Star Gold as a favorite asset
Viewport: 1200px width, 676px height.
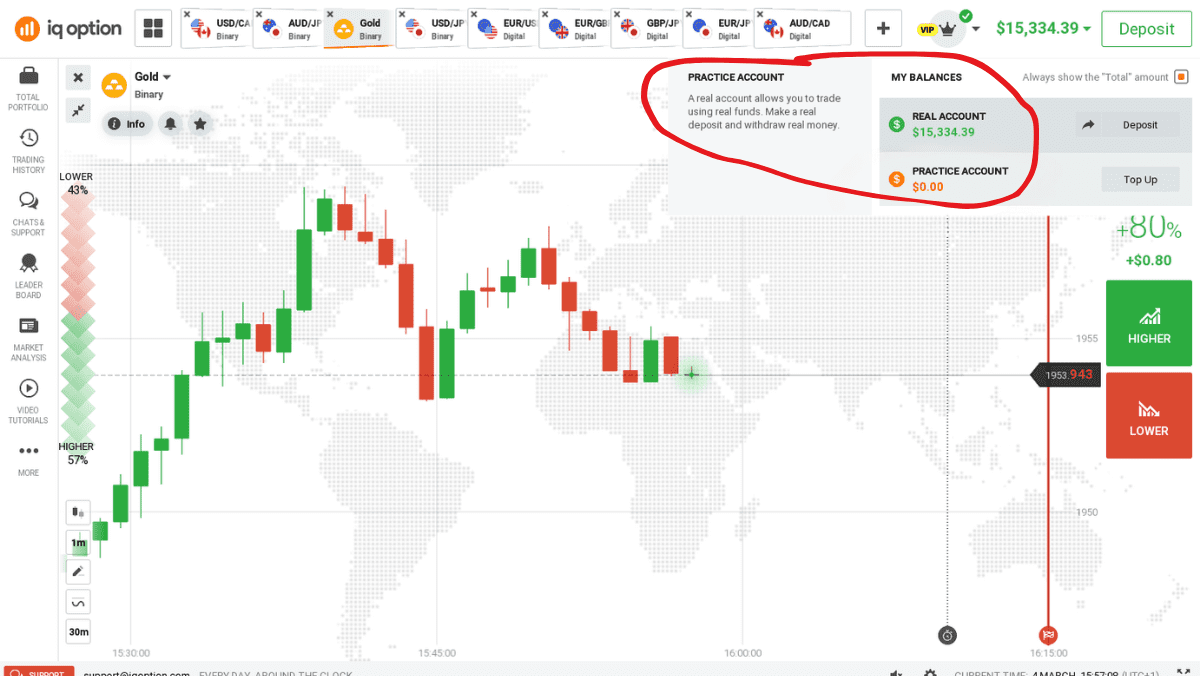pyautogui.click(x=201, y=124)
